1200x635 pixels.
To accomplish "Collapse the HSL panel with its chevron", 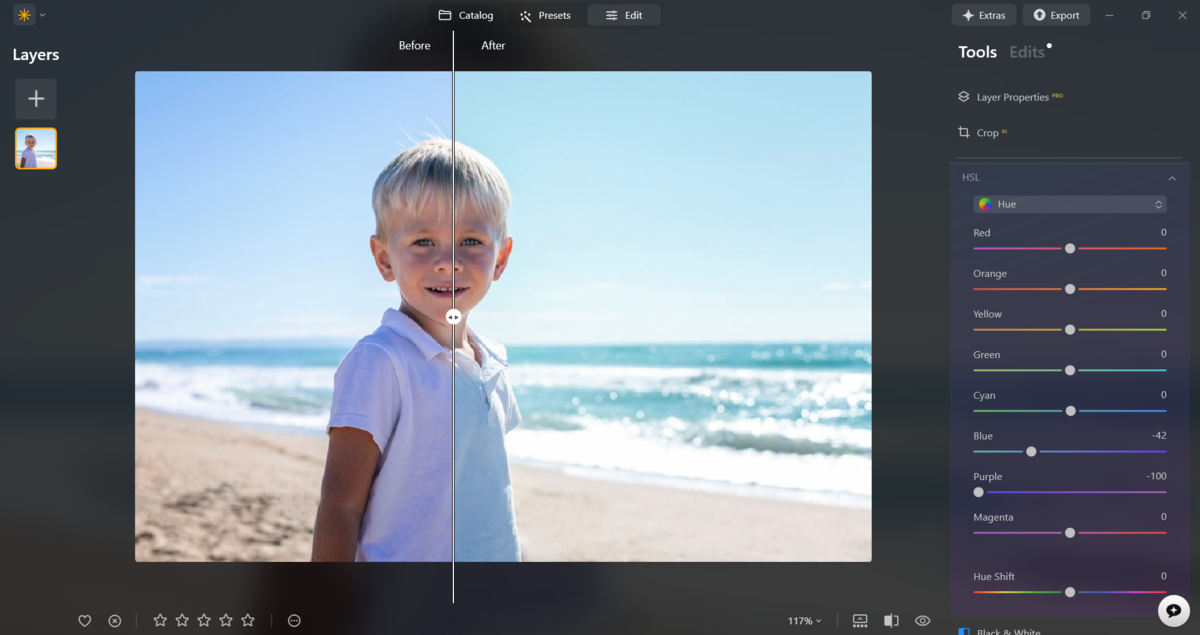I will [x=1171, y=177].
